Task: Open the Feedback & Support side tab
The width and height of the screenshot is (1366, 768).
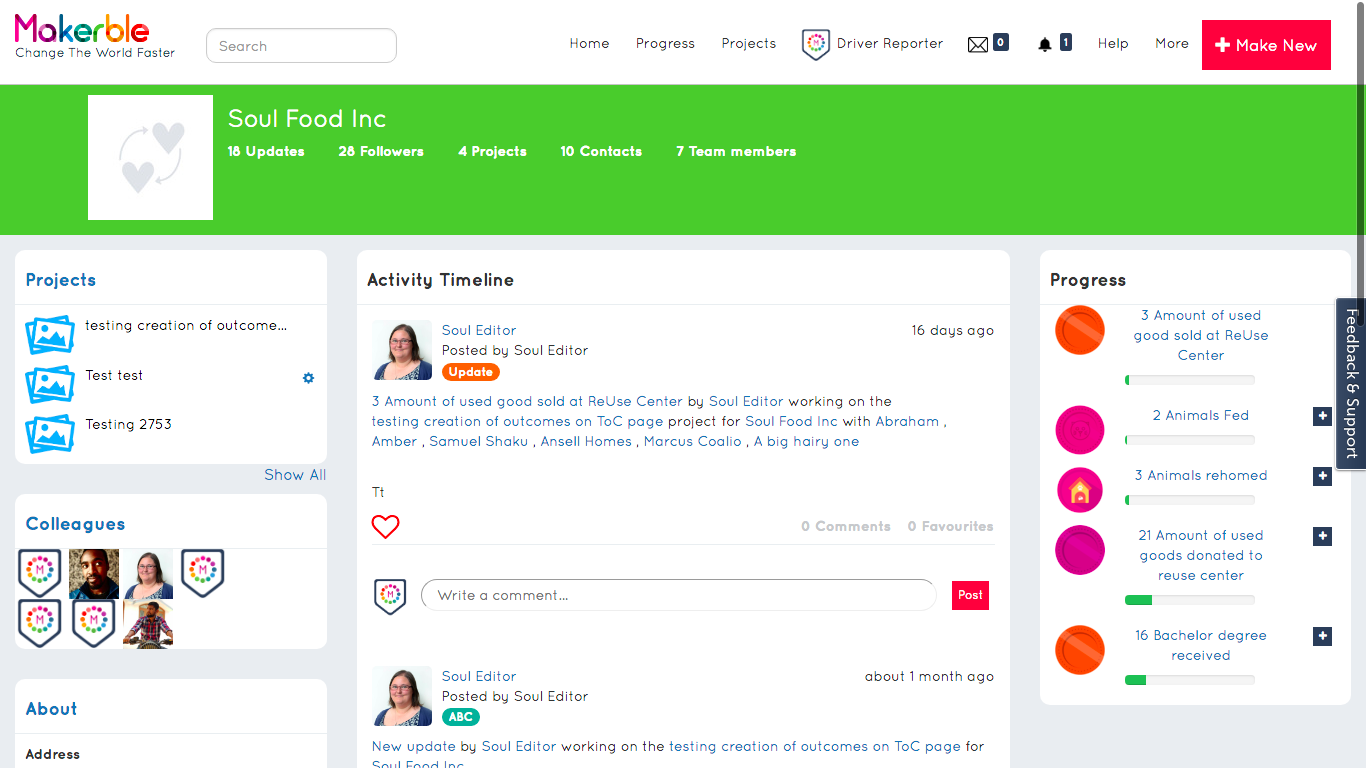Action: coord(1351,384)
